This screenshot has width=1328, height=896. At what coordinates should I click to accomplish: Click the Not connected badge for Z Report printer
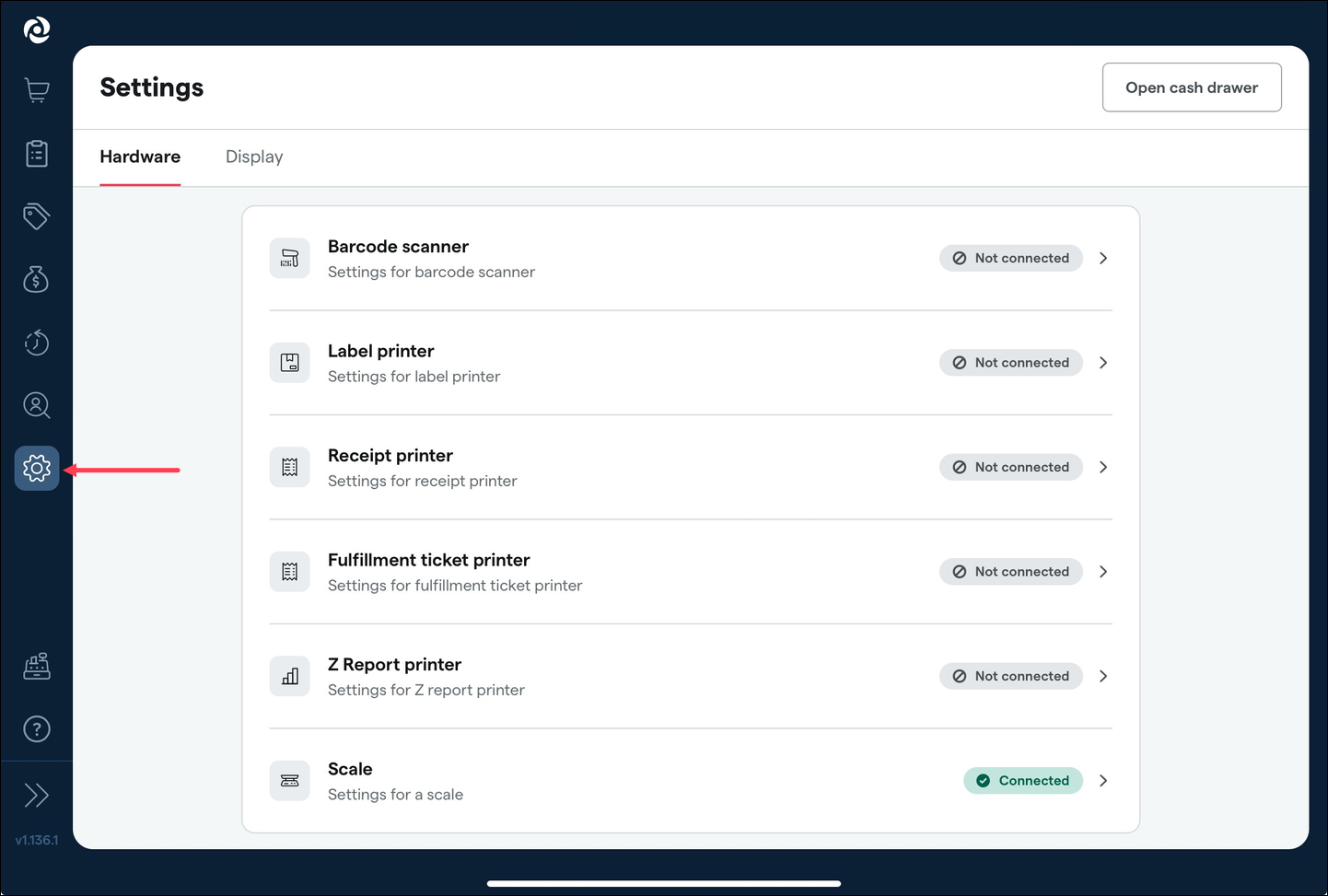1011,676
